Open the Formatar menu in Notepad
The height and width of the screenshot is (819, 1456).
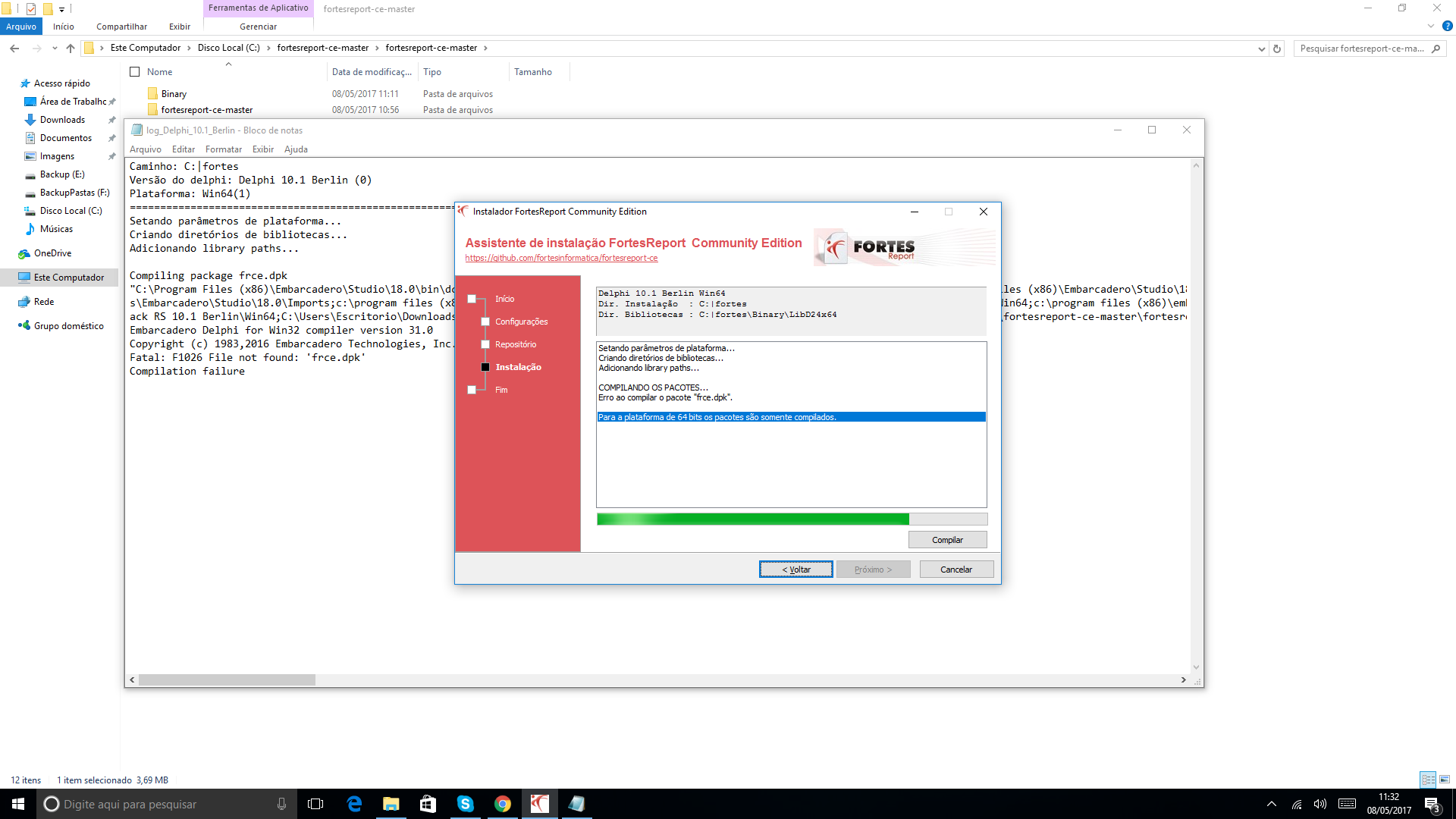pos(224,149)
